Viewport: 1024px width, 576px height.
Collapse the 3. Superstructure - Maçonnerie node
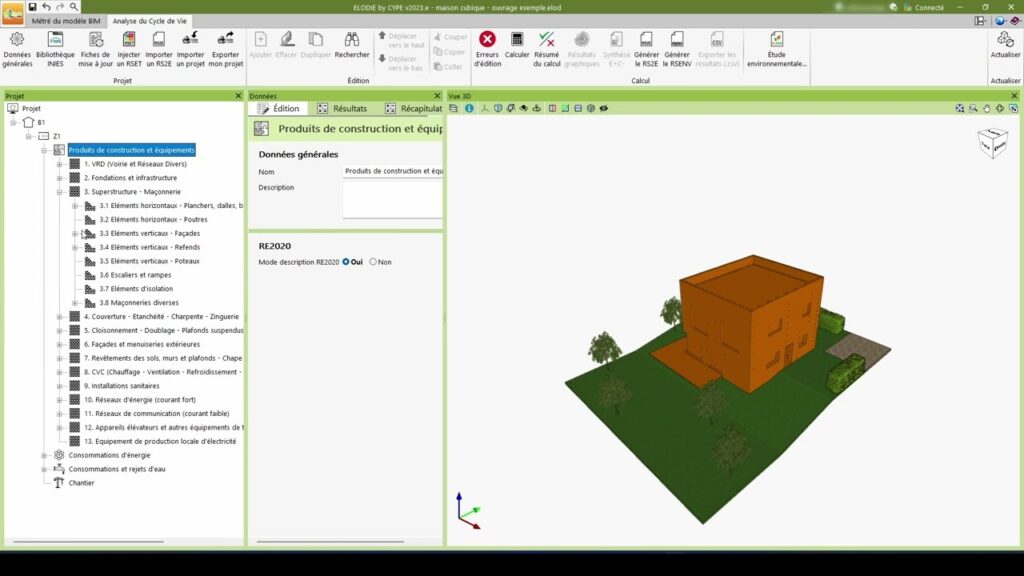(x=60, y=192)
